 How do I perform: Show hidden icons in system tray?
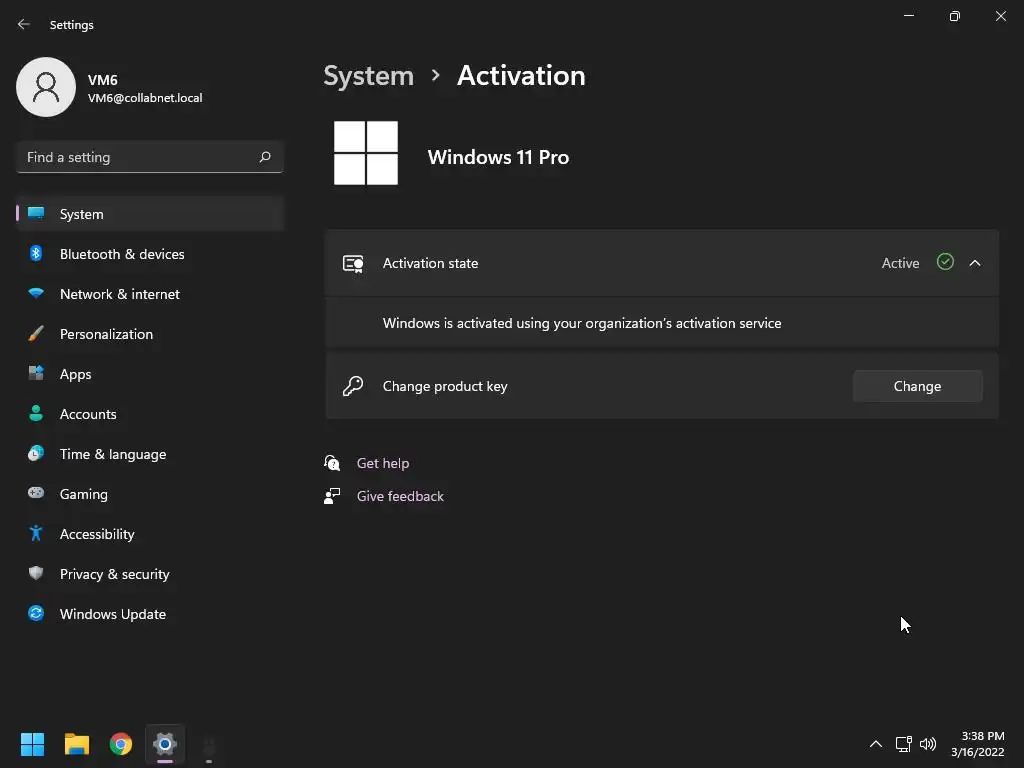tap(876, 744)
